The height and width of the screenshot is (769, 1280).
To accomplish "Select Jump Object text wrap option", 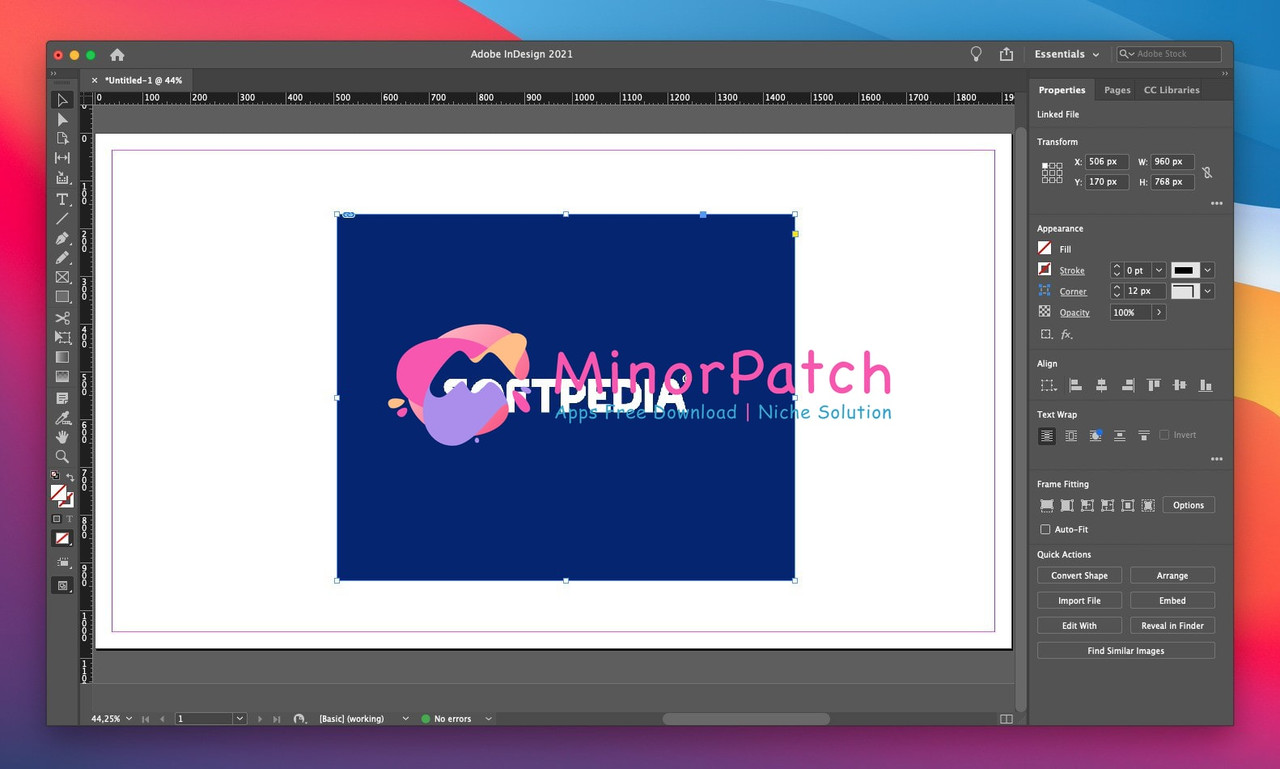I will click(x=1119, y=436).
